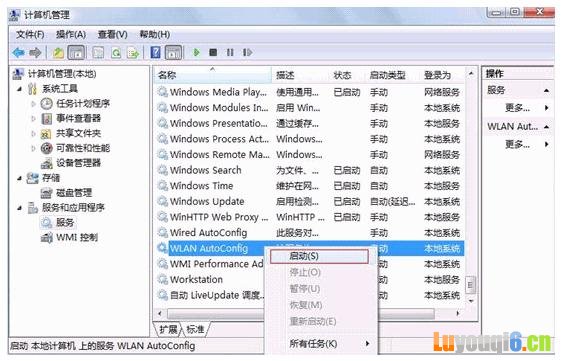The height and width of the screenshot is (361, 564).
Task: Sort by the 名称 column header
Action: [213, 75]
